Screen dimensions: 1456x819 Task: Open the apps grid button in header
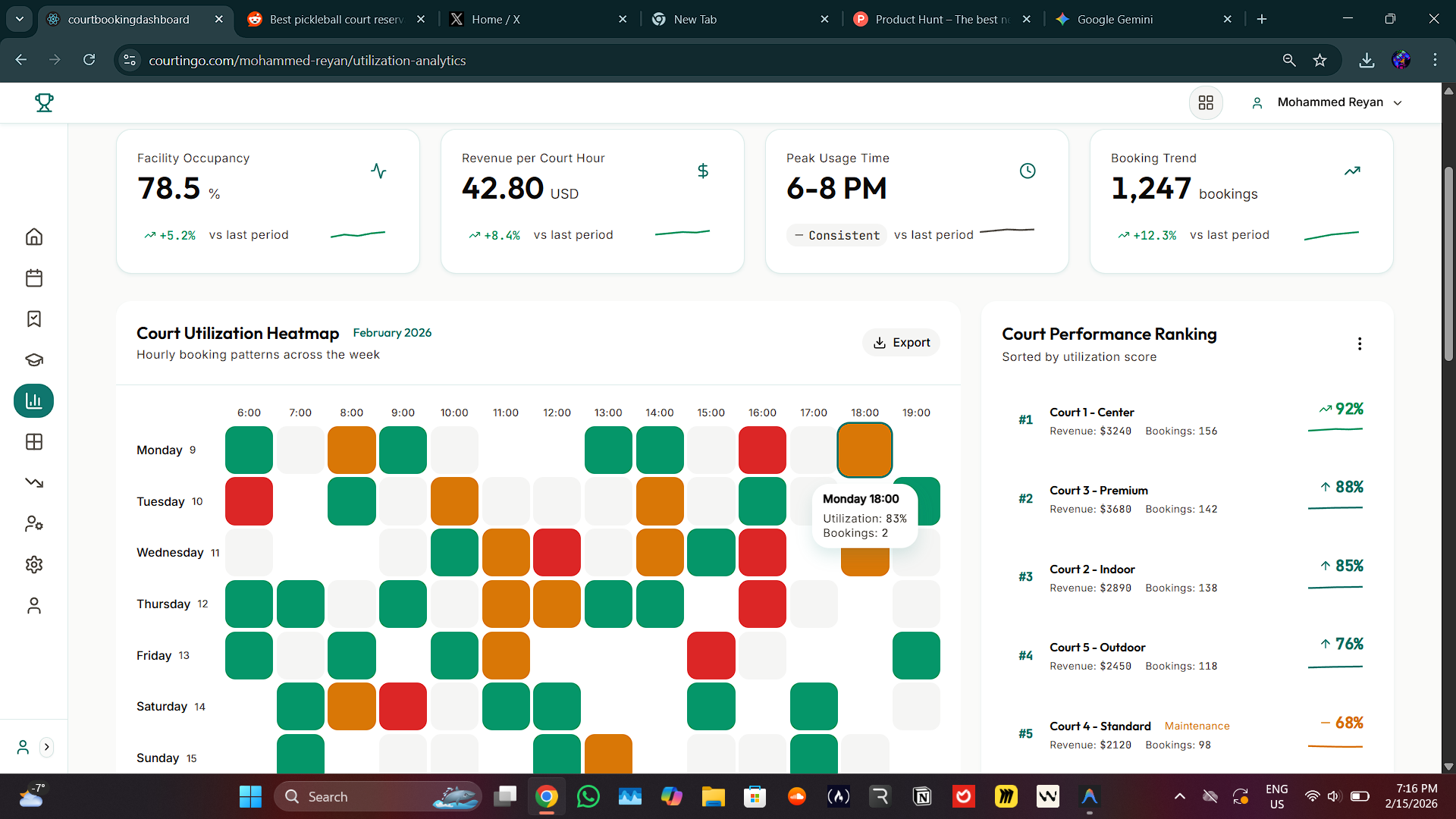pos(1206,102)
